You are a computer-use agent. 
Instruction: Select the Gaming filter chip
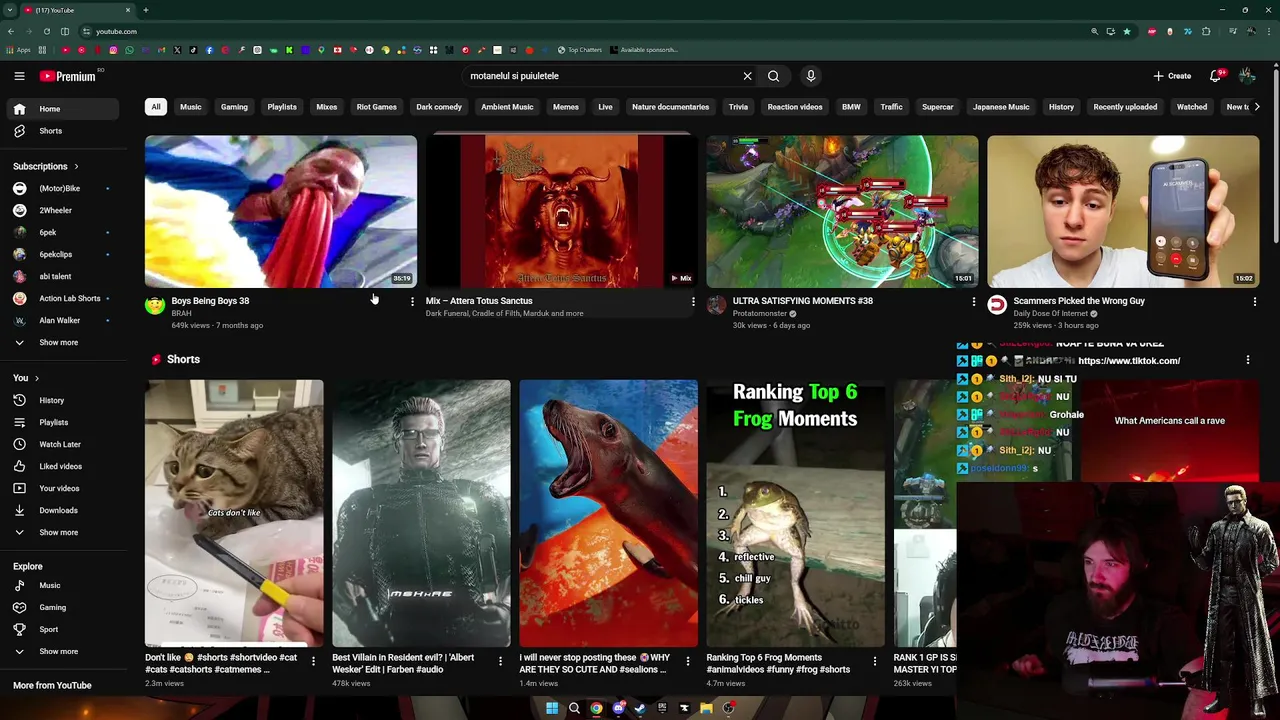tap(234, 107)
